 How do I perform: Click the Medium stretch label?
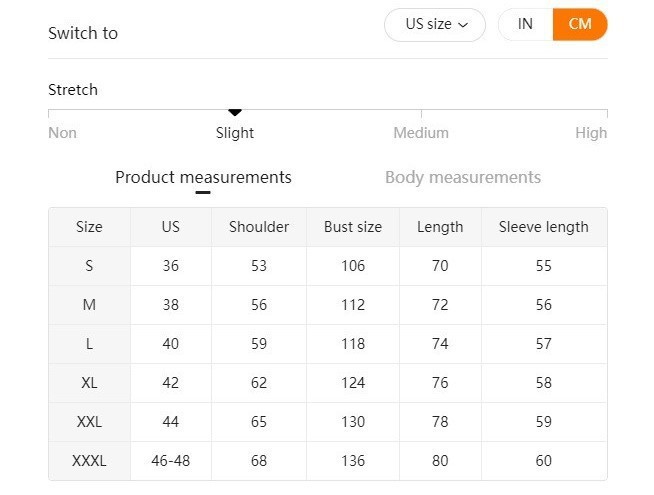(x=420, y=133)
